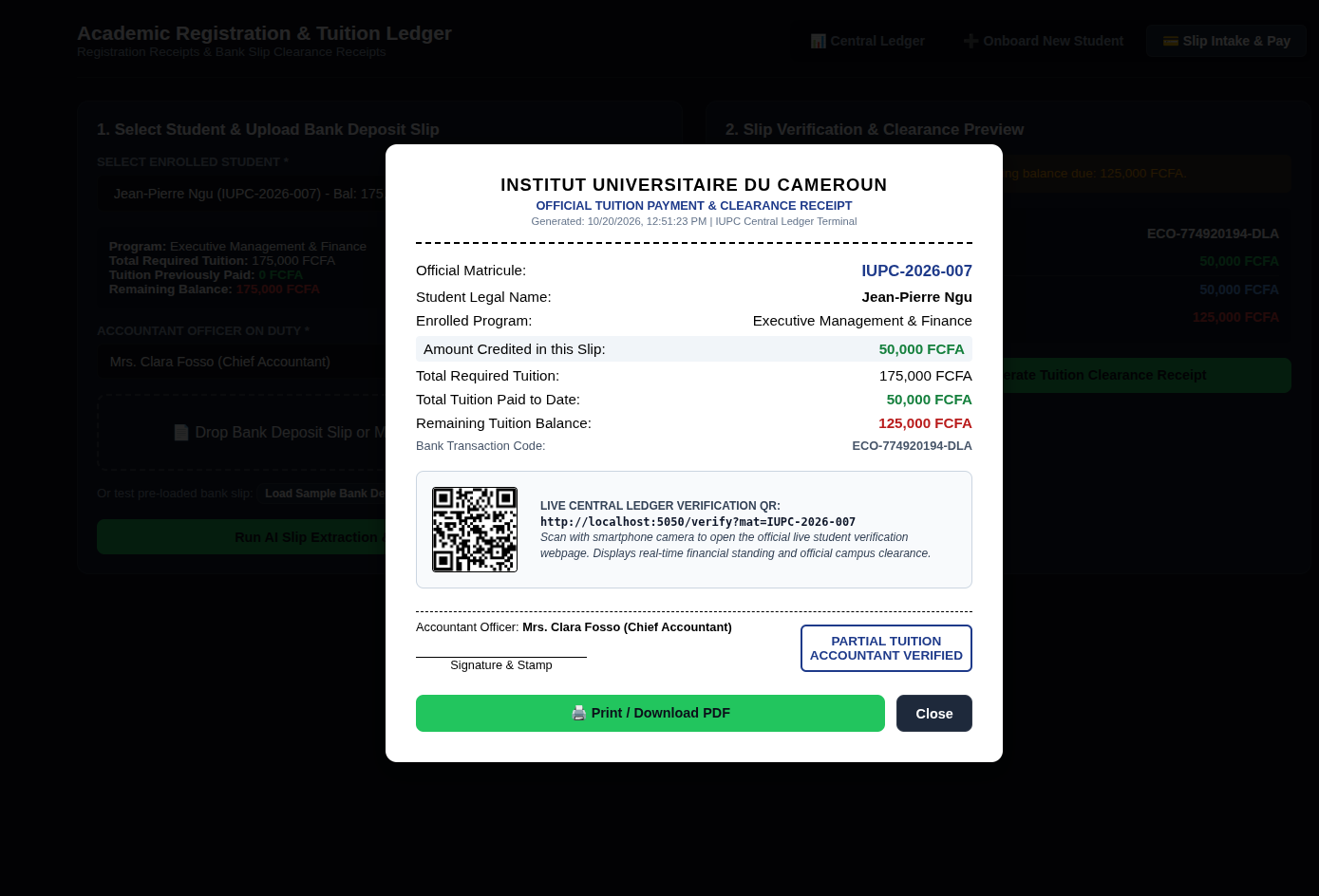Switch to the Onboard New Student tab

[1043, 41]
